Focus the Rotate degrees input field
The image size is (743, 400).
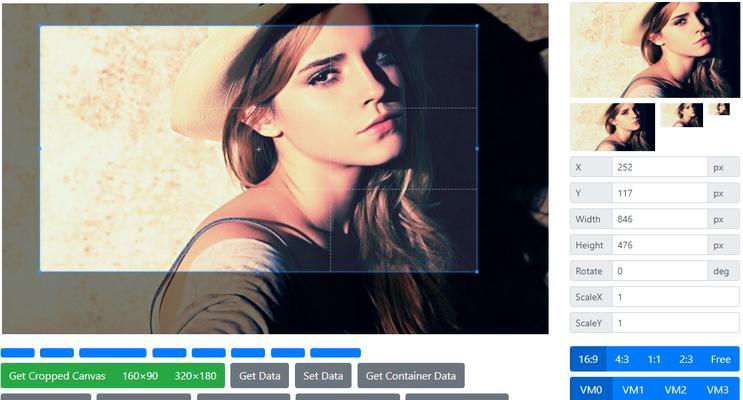(660, 271)
